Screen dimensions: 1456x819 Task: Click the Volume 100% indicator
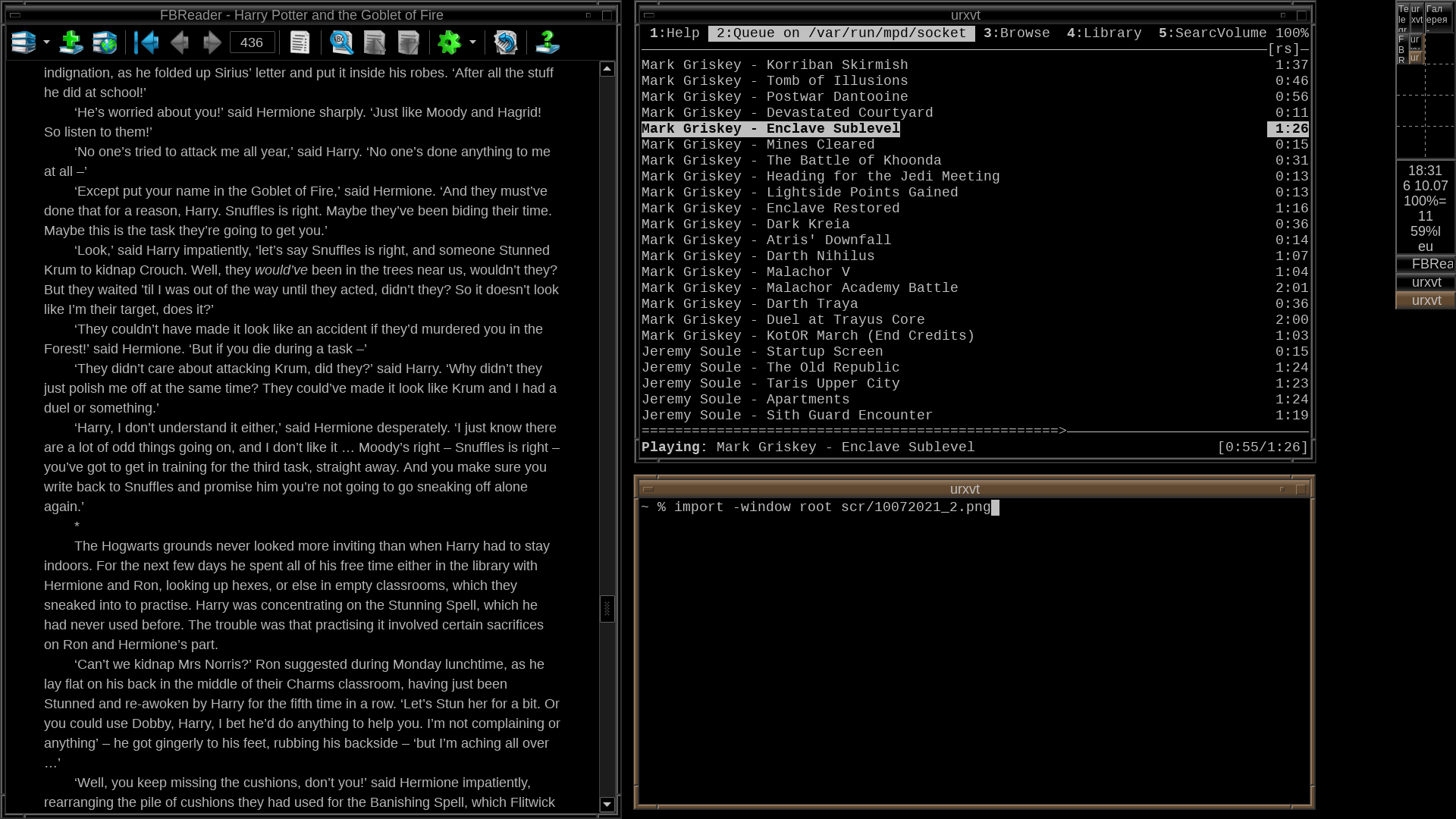1263,33
